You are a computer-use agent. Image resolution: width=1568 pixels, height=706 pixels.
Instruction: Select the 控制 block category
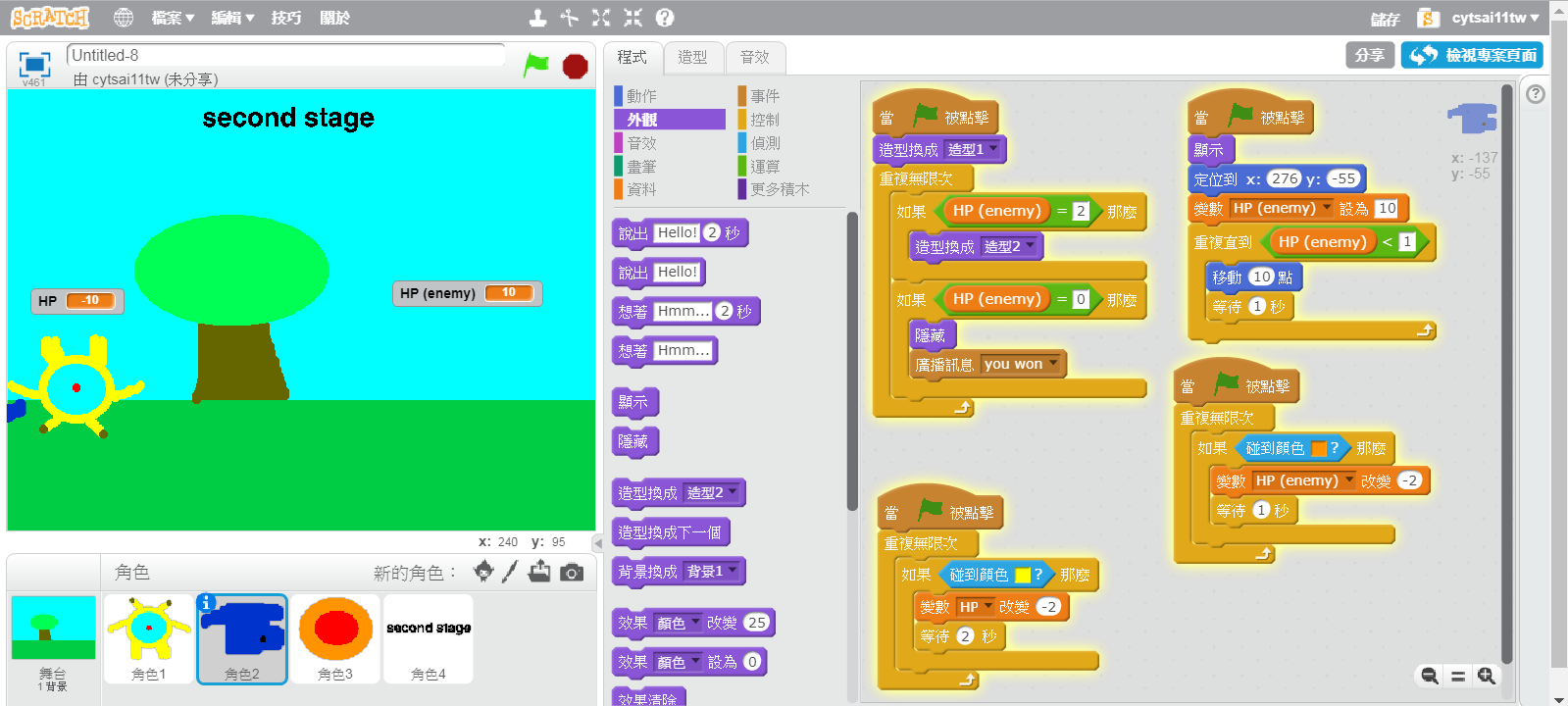tap(792, 119)
